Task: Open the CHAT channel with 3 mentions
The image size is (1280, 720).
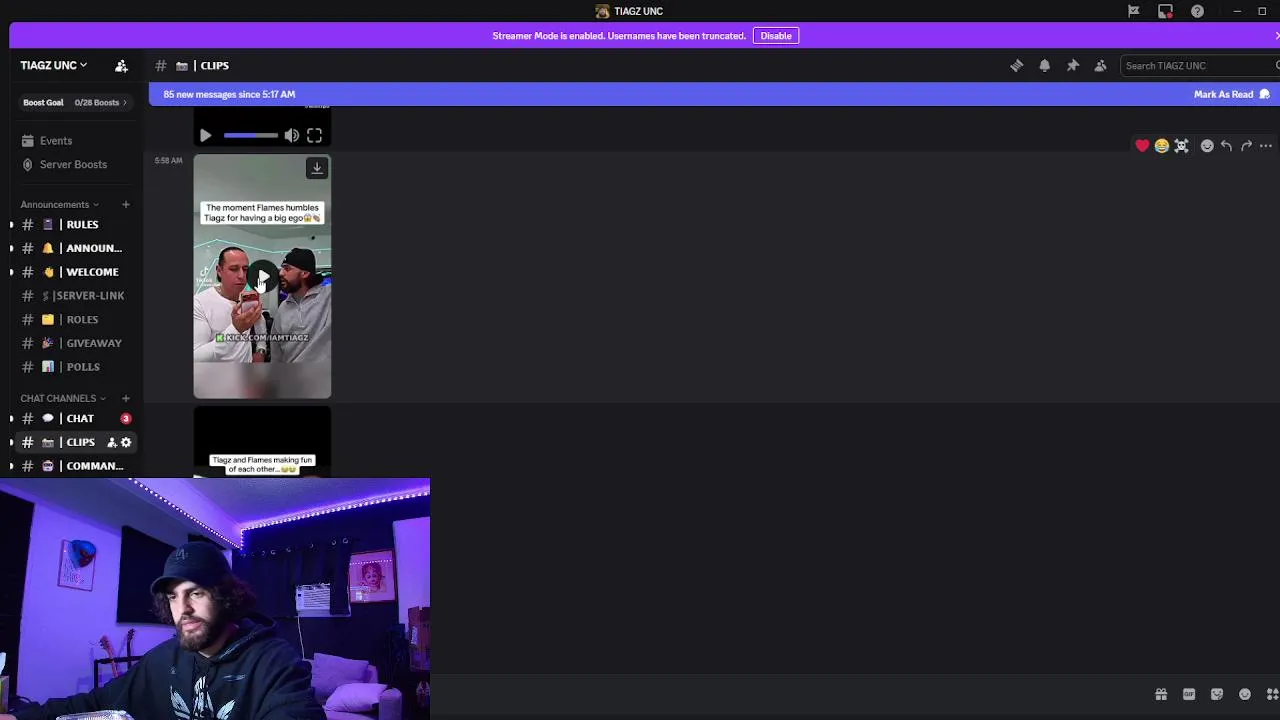Action: click(75, 418)
